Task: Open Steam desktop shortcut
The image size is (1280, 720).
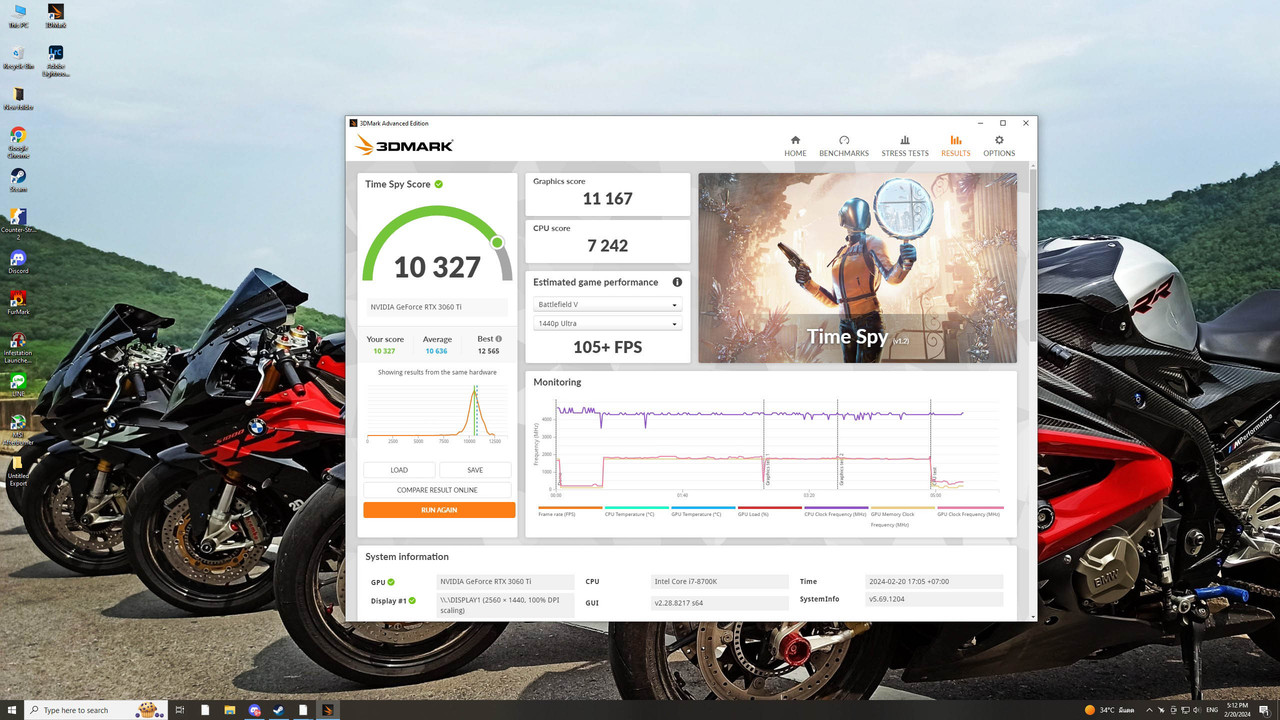Action: 18,180
